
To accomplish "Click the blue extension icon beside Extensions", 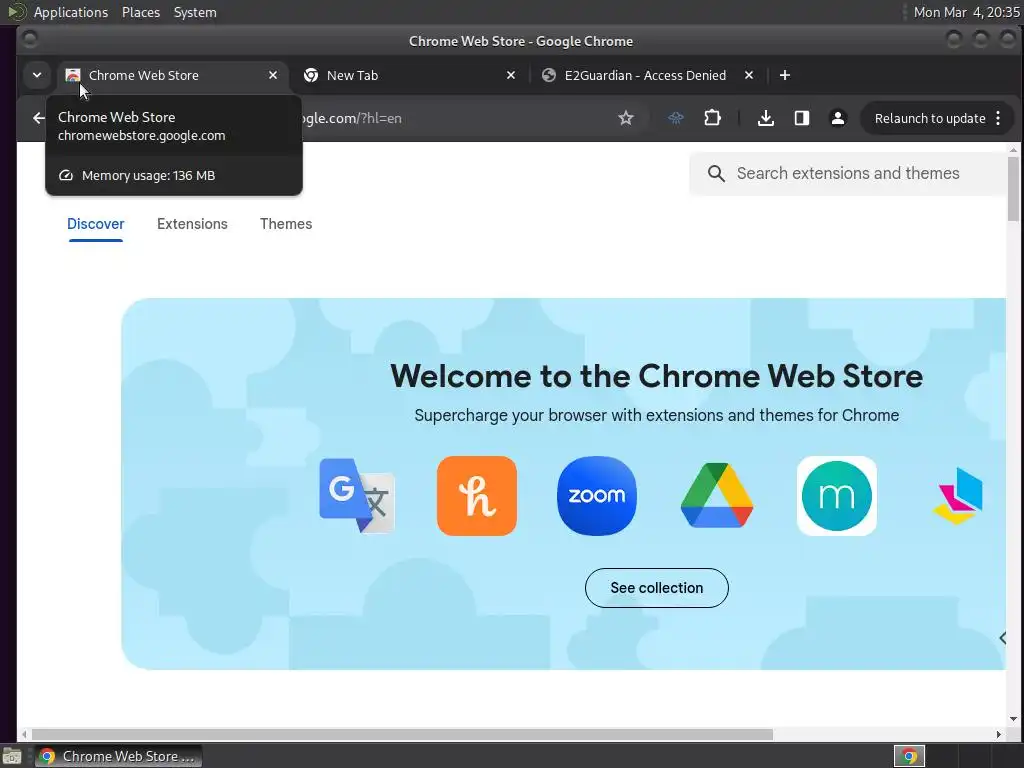I will [x=676, y=118].
